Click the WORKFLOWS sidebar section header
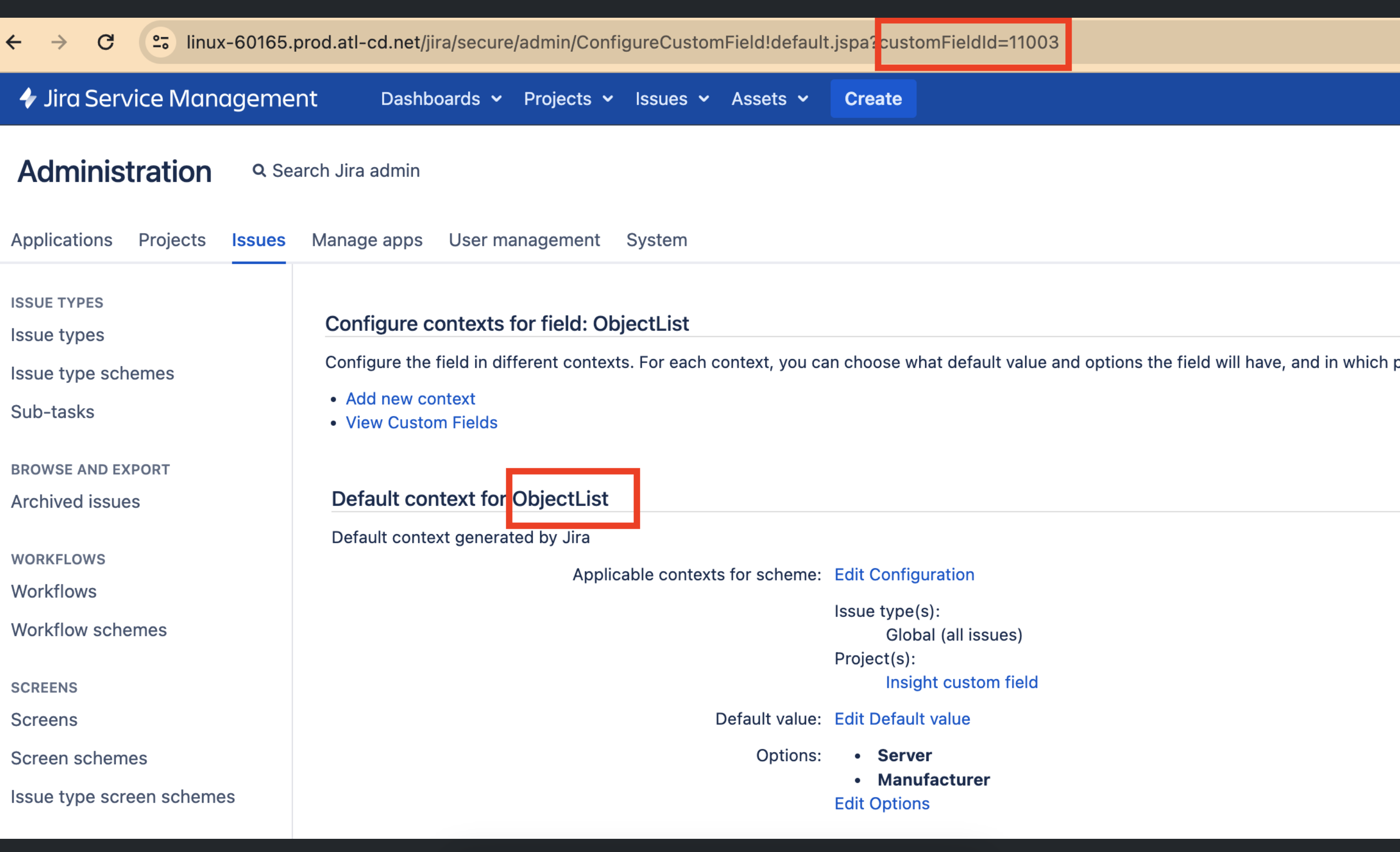Viewport: 1400px width, 852px height. point(58,560)
